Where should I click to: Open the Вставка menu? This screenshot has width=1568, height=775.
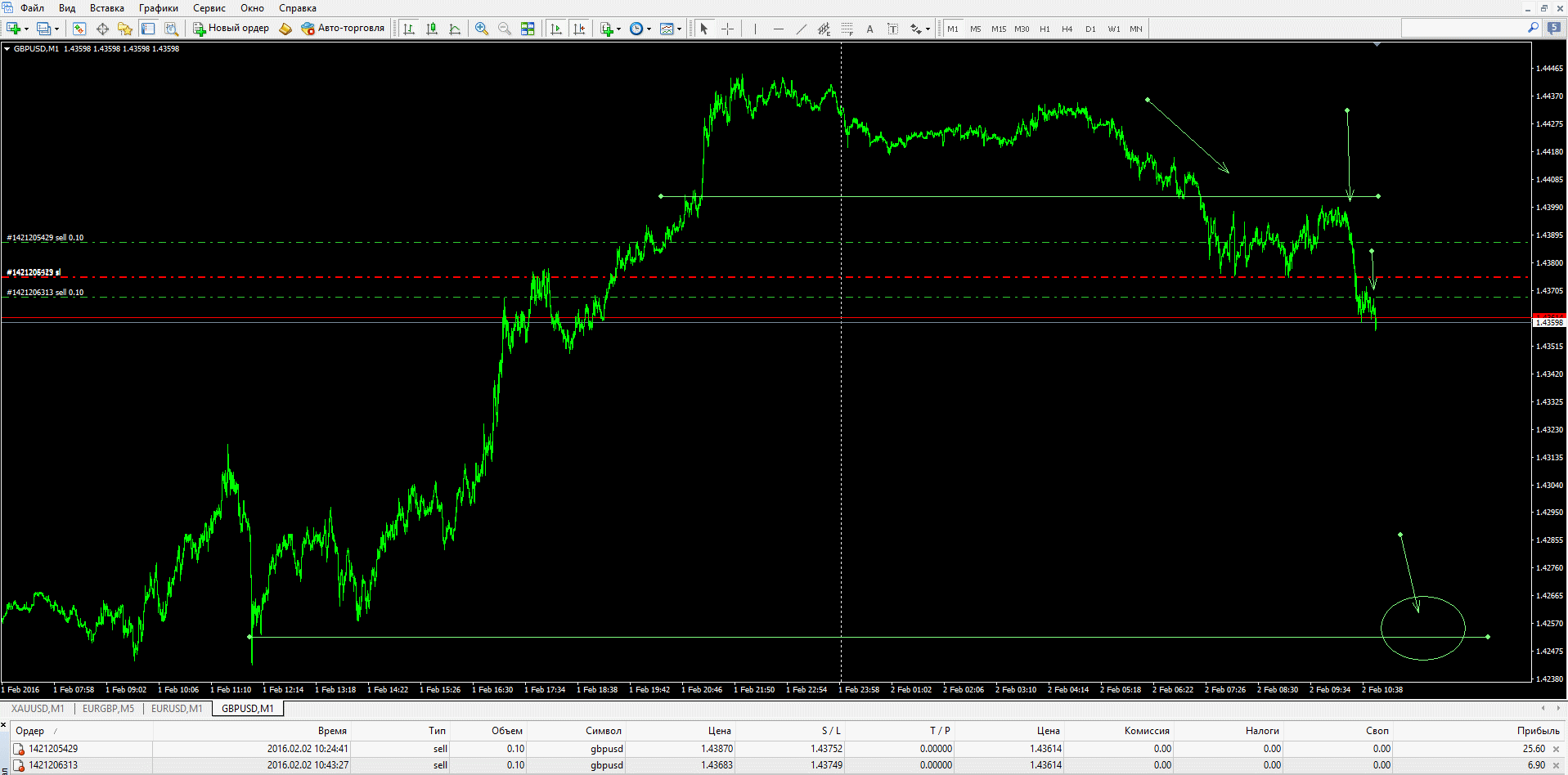[107, 8]
